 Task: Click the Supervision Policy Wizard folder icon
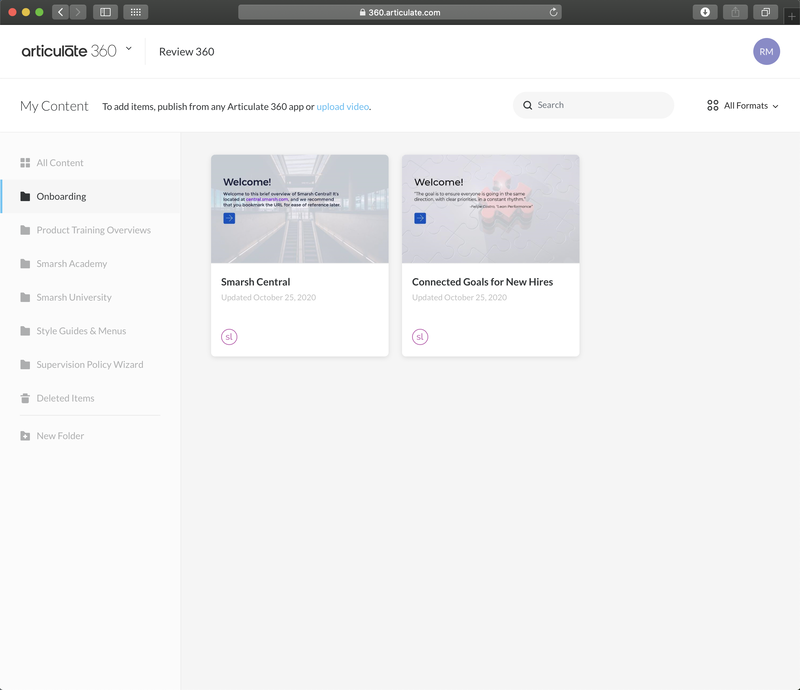click(x=26, y=365)
